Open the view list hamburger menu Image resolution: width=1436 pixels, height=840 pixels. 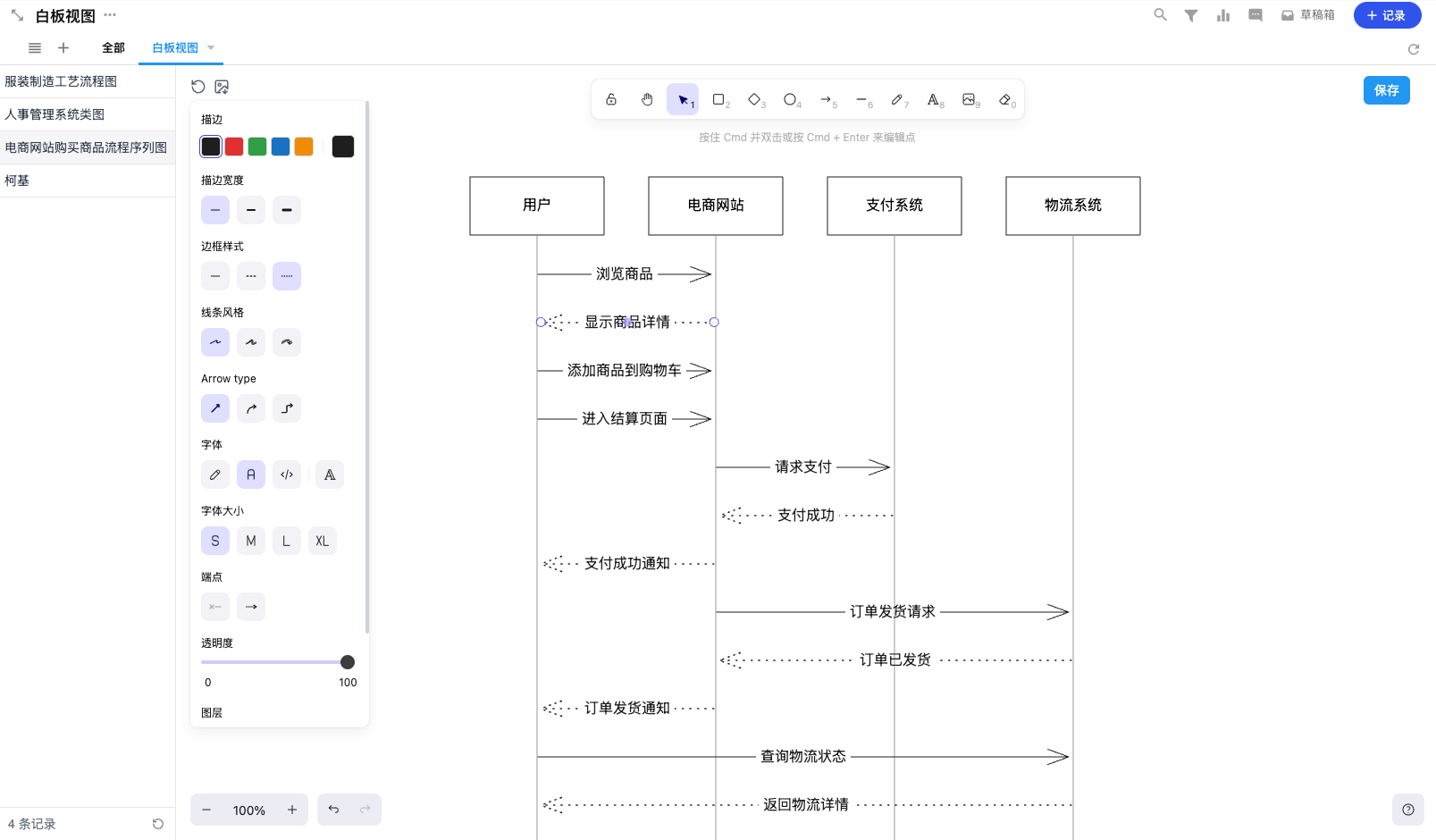click(x=35, y=48)
